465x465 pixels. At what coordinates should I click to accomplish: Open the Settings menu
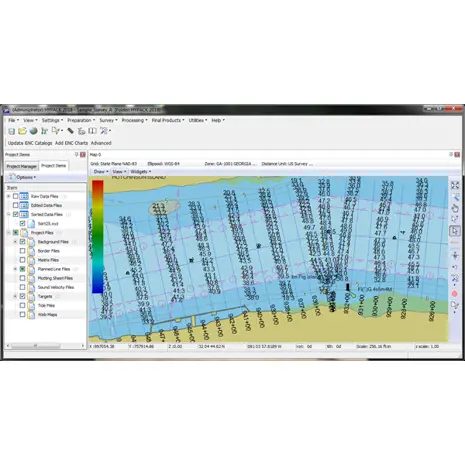[52, 120]
